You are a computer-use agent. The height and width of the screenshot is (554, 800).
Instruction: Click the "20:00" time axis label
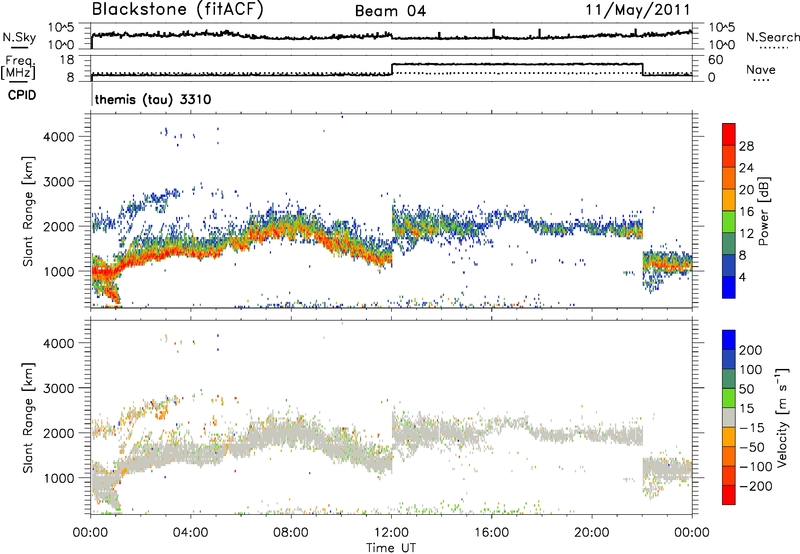(x=591, y=533)
